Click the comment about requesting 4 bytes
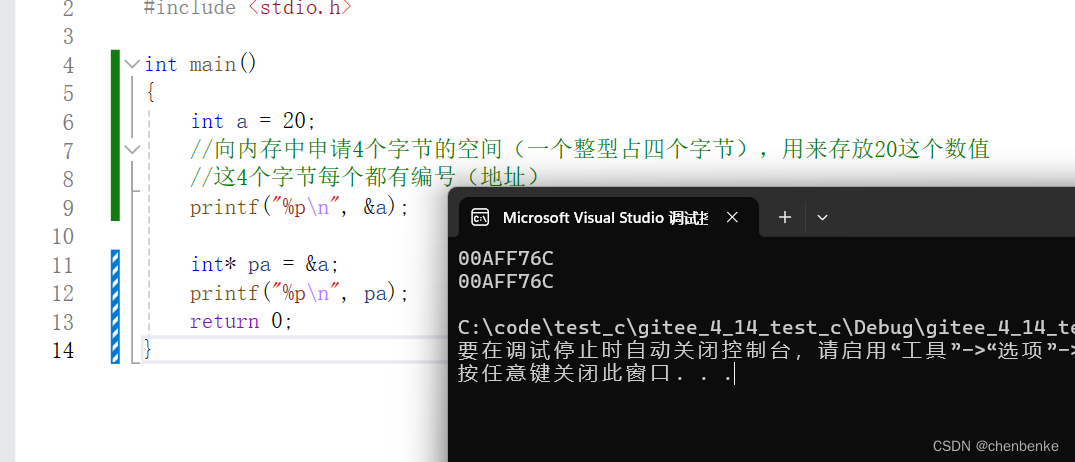Image resolution: width=1075 pixels, height=462 pixels. pyautogui.click(x=590, y=149)
